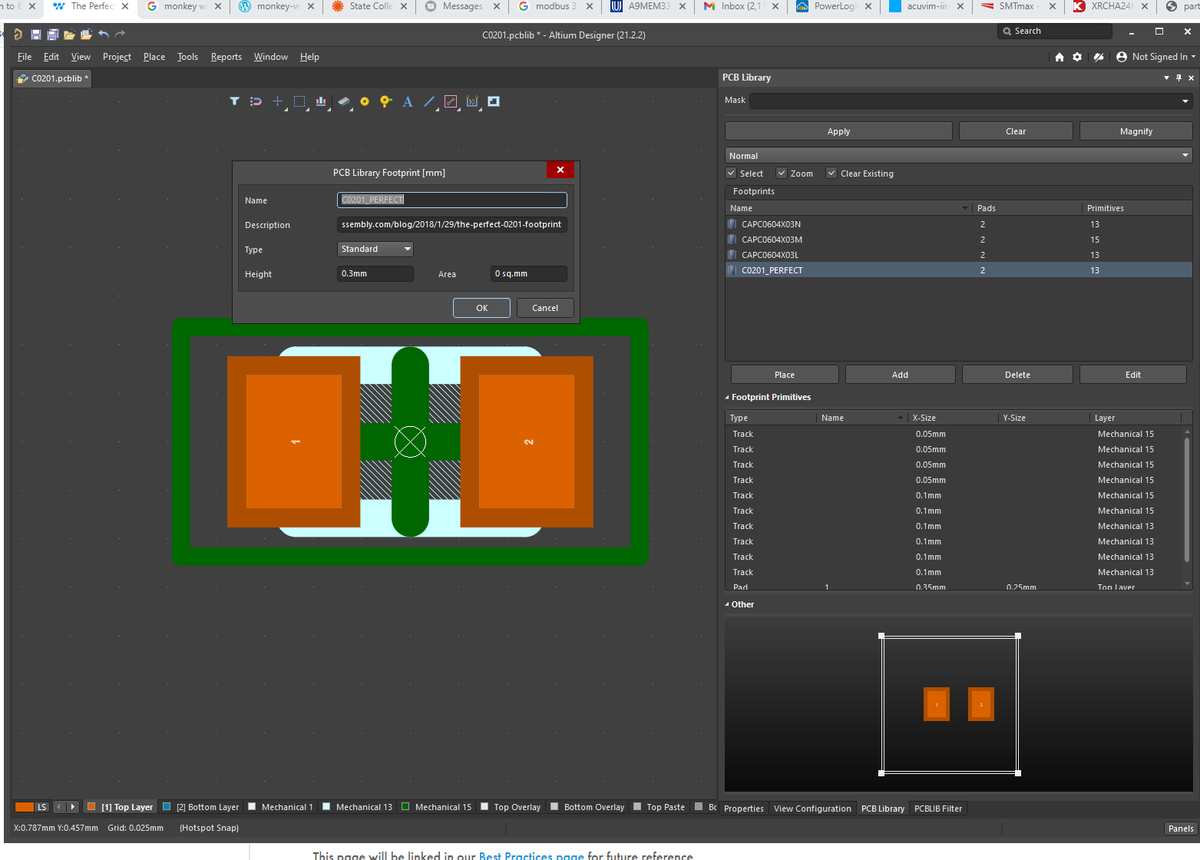Viewport: 1200px width, 860px height.
Task: Open the Reports menu
Action: (x=226, y=57)
